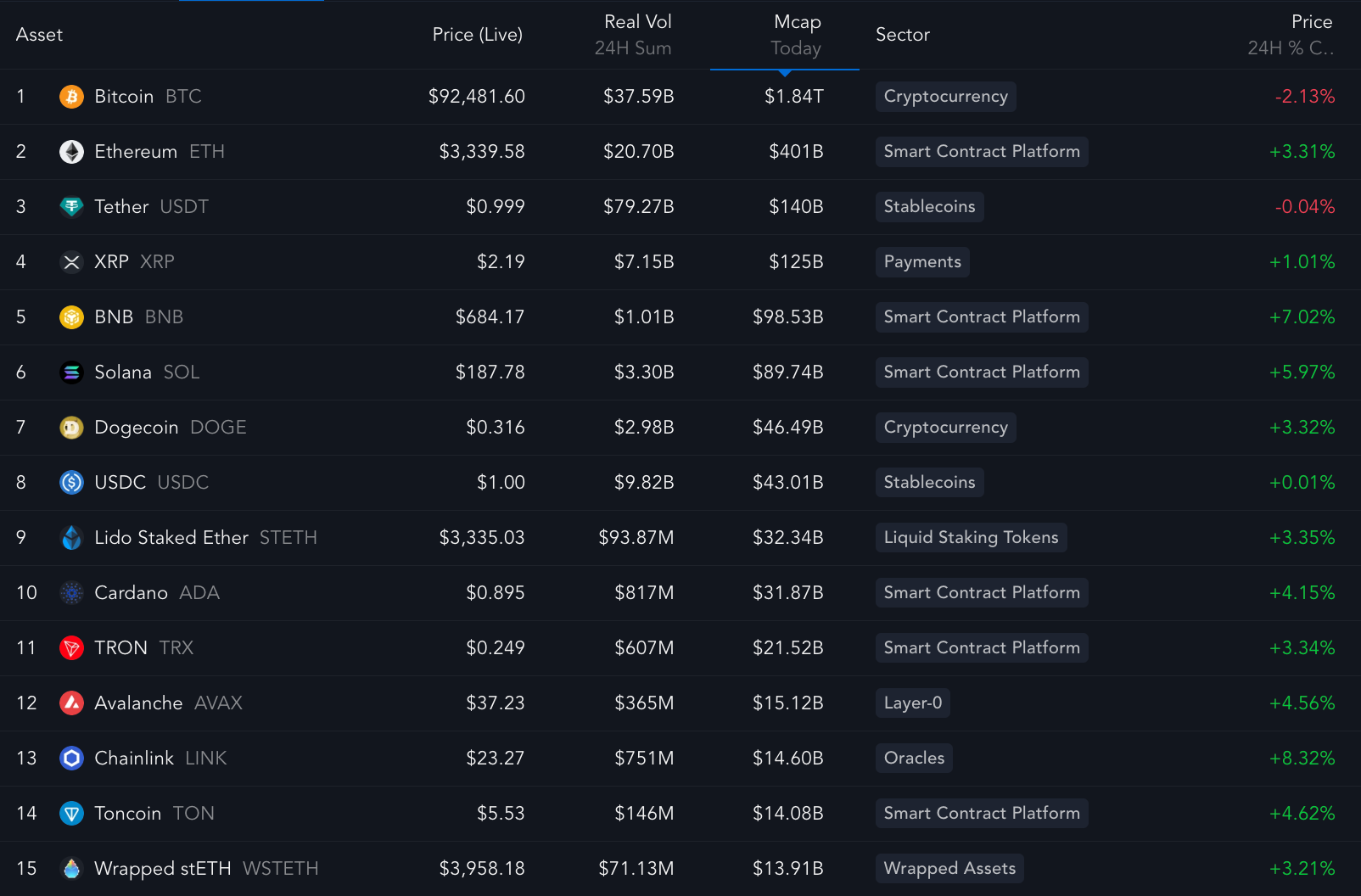Open the Wrapped stETH asset name
This screenshot has width=1361, height=896.
tap(162, 869)
